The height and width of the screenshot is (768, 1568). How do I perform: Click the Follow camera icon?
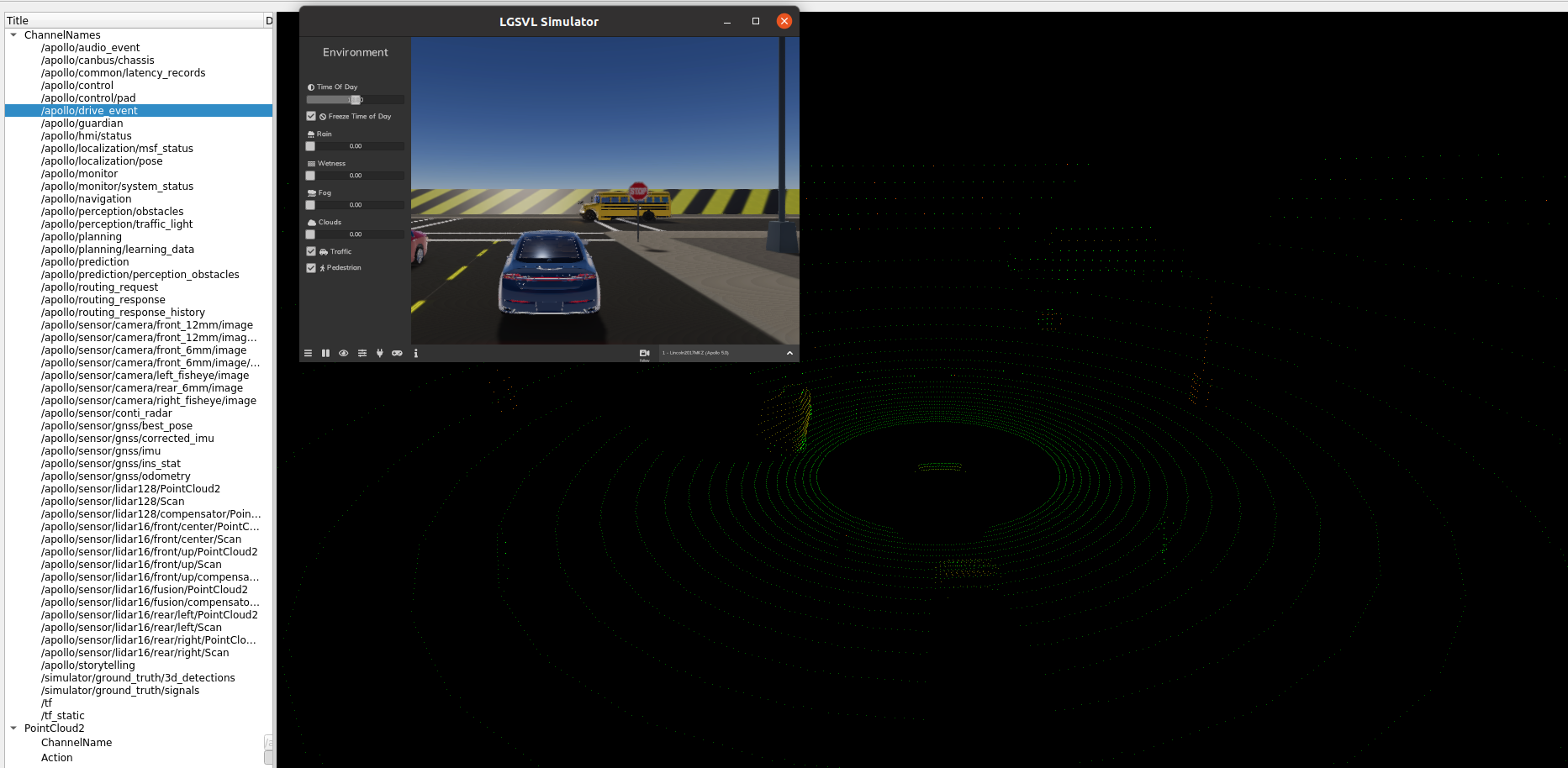coord(644,354)
